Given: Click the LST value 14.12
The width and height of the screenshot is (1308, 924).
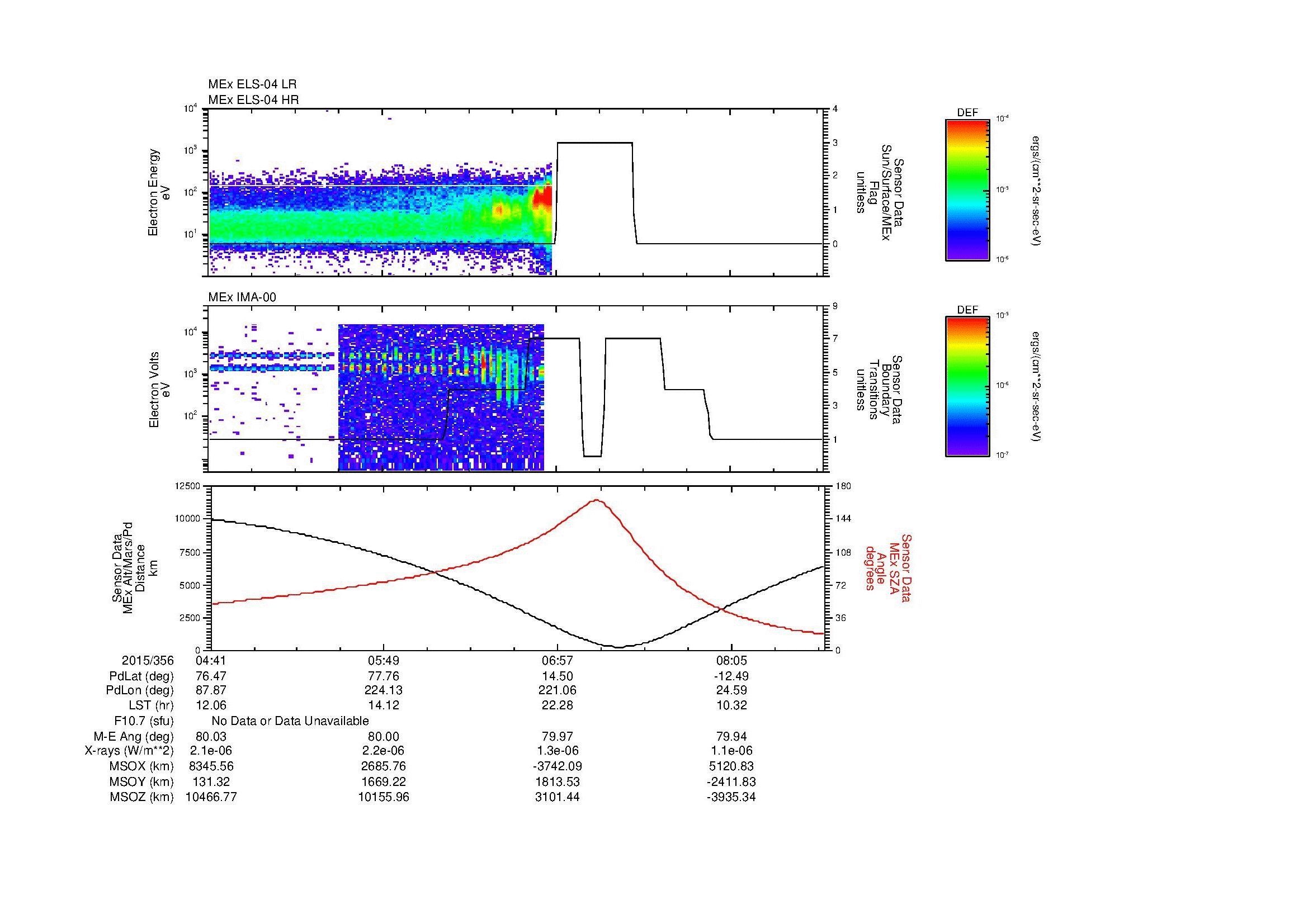Looking at the screenshot, I should pos(384,705).
